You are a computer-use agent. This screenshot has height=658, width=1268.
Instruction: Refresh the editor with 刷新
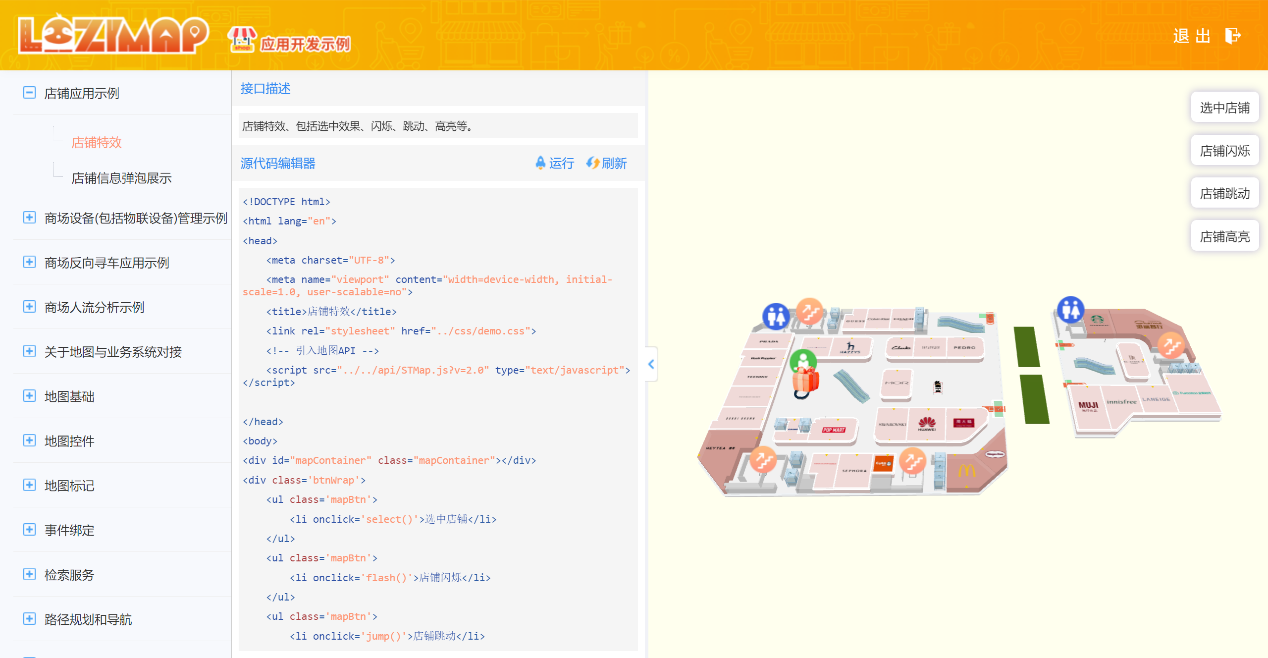click(607, 163)
